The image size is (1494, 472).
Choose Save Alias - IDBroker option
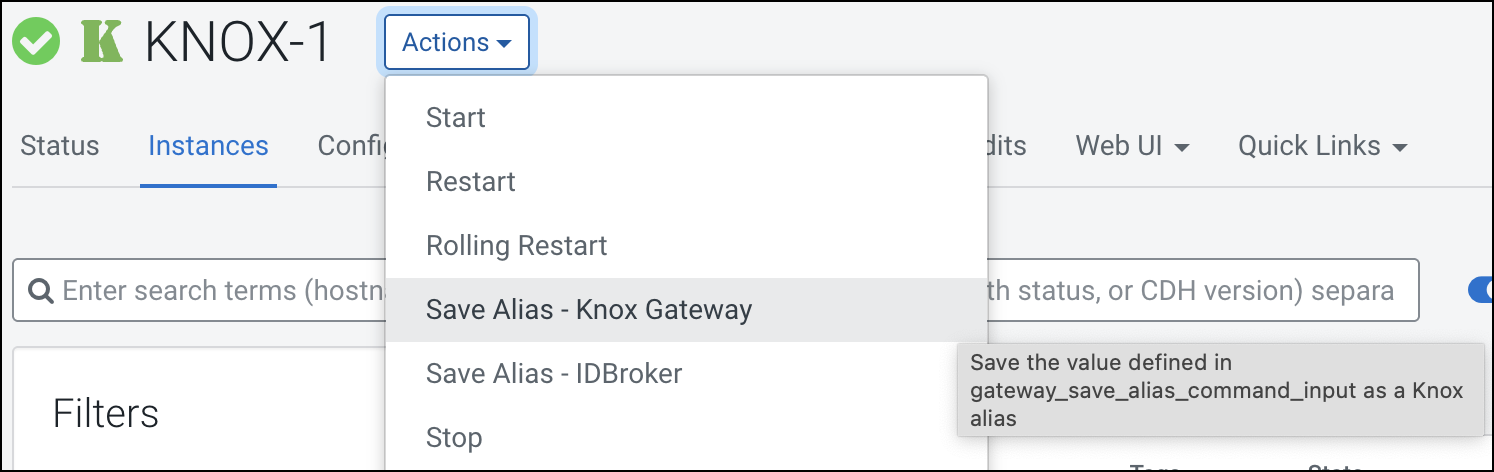[554, 374]
